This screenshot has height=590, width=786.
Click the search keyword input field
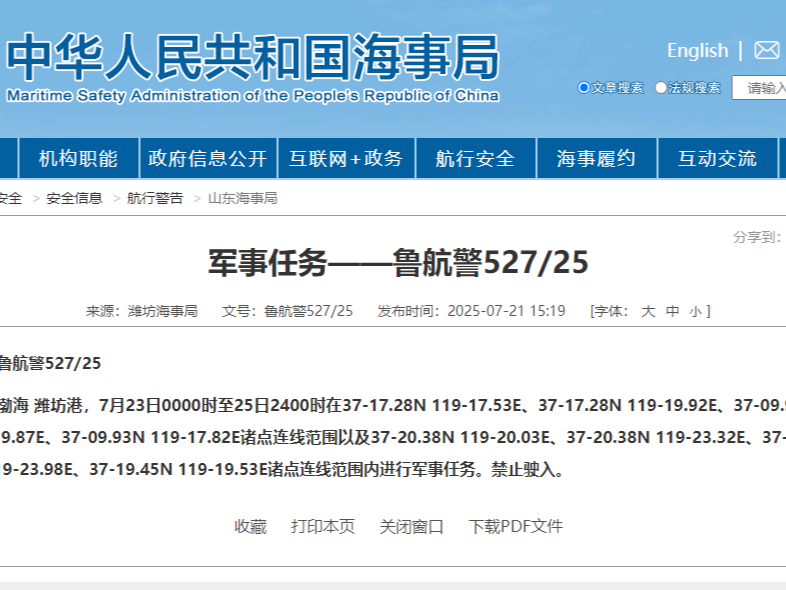coord(762,88)
